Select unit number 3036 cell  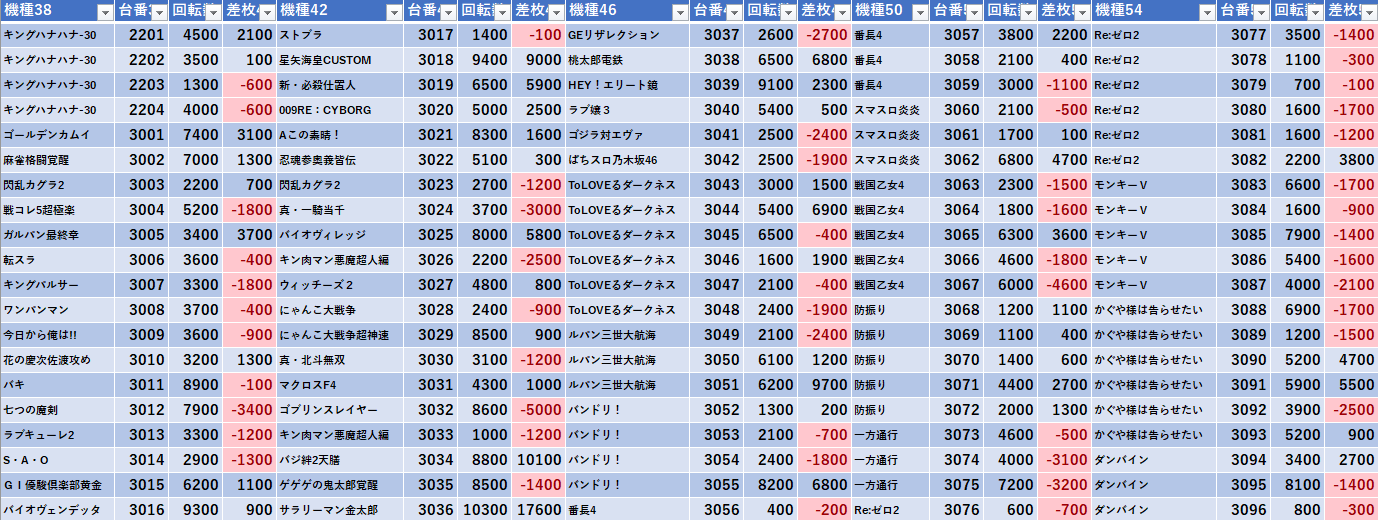(432, 509)
